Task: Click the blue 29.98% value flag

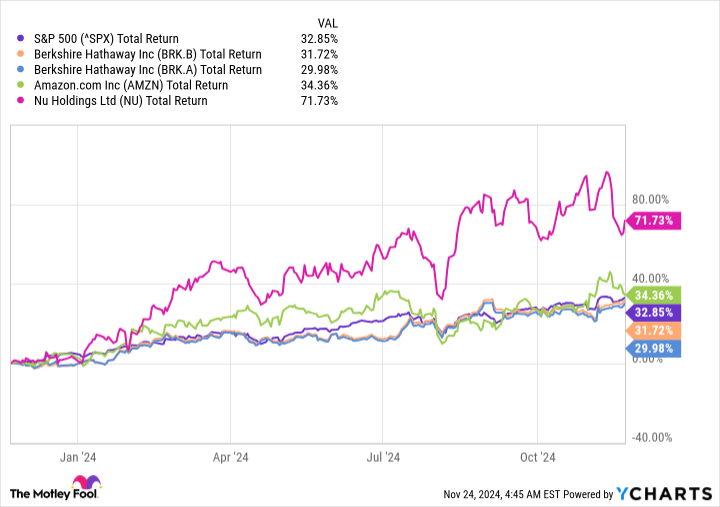Action: click(x=653, y=349)
